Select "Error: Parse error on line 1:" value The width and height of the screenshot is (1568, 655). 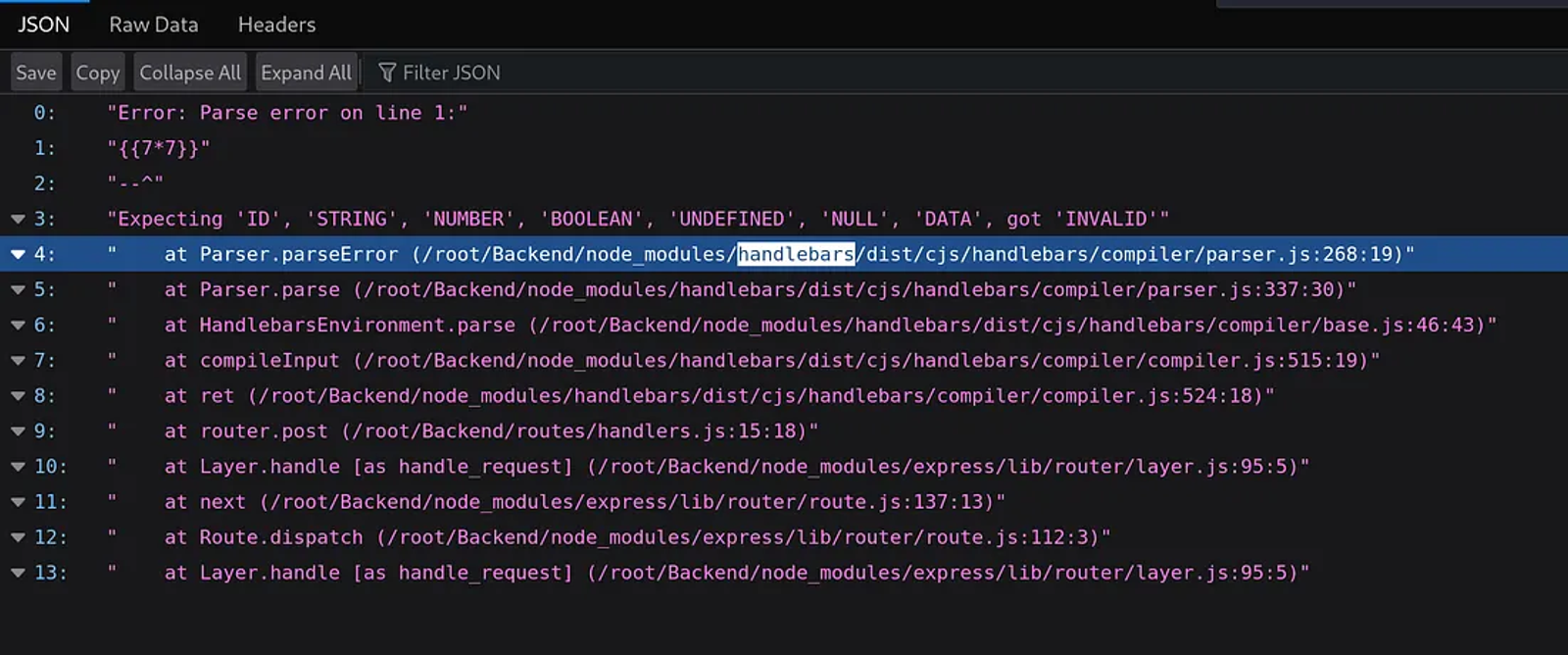tap(287, 113)
